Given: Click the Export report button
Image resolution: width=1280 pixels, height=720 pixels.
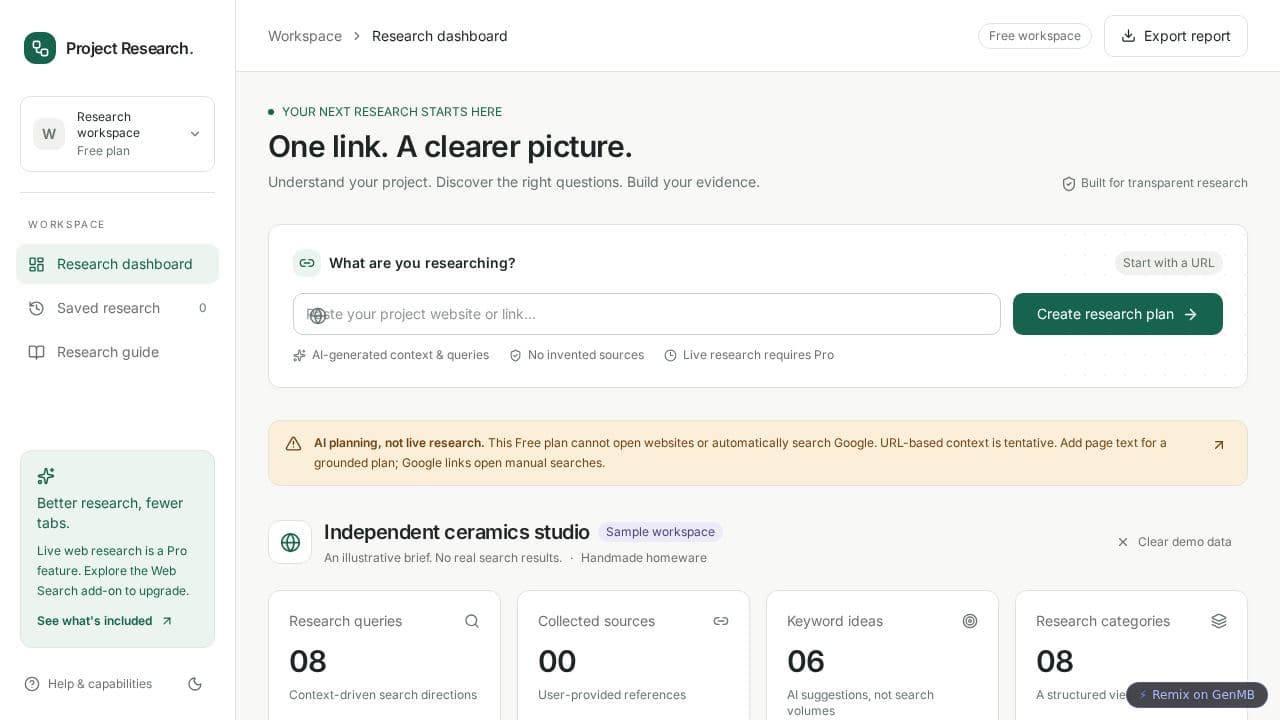Looking at the screenshot, I should 1176,36.
